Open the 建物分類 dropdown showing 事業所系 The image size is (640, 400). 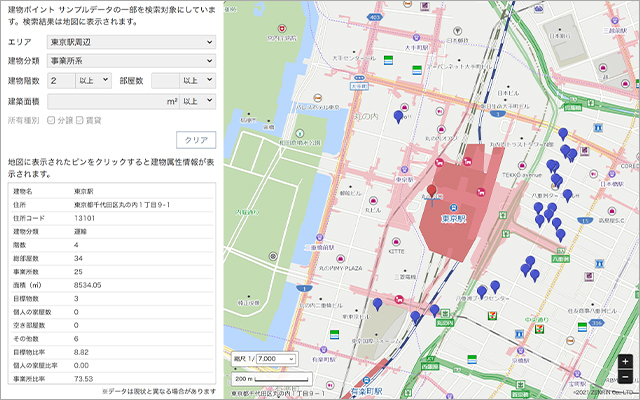pos(131,61)
